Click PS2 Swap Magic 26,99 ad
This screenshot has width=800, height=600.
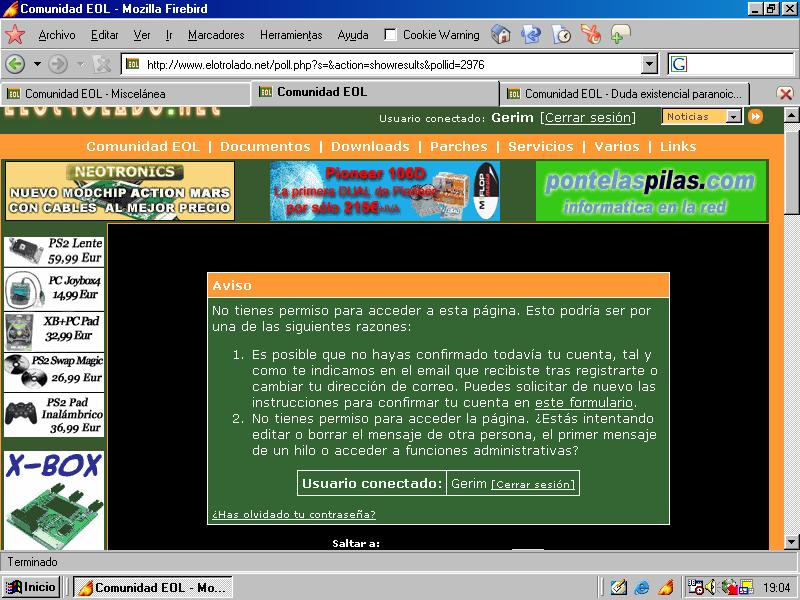(54, 371)
